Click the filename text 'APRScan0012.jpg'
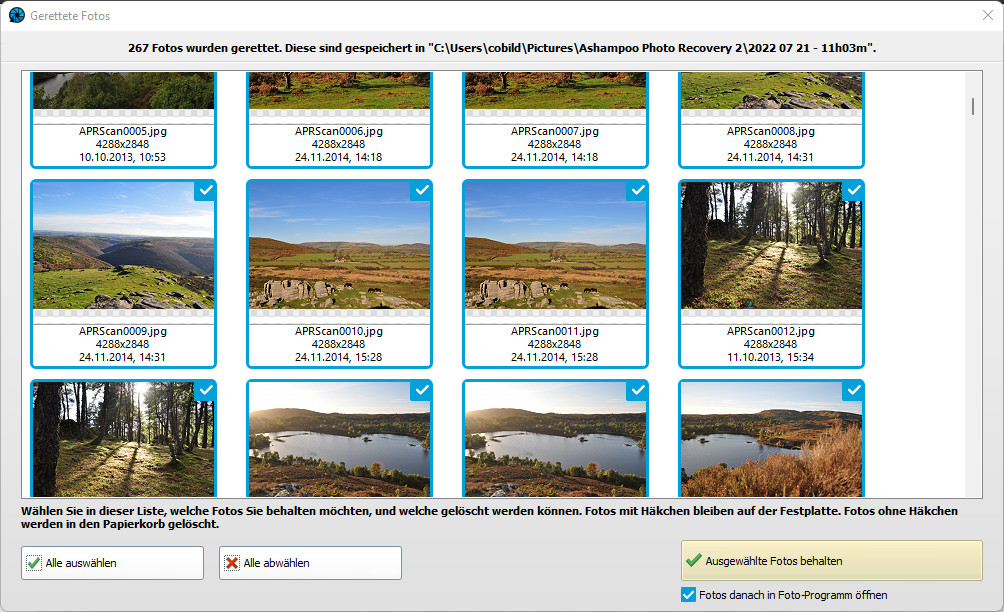This screenshot has width=1004, height=612. pos(770,331)
